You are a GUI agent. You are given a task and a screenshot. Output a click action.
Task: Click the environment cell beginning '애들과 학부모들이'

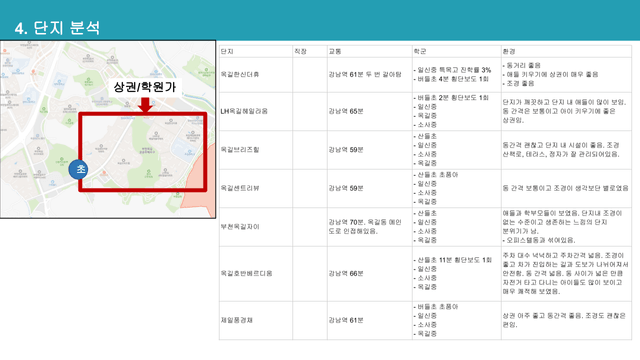pos(566,227)
